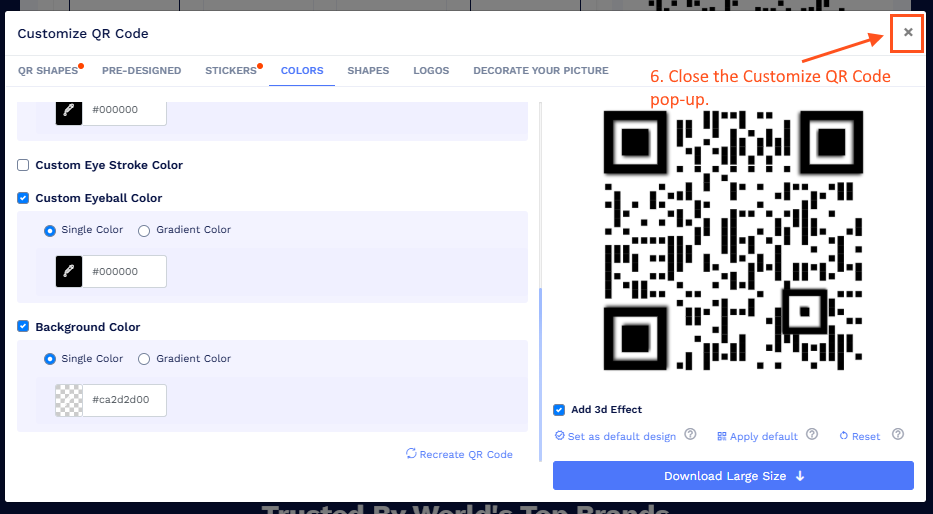Edit the eyeball color hex field

tap(124, 271)
